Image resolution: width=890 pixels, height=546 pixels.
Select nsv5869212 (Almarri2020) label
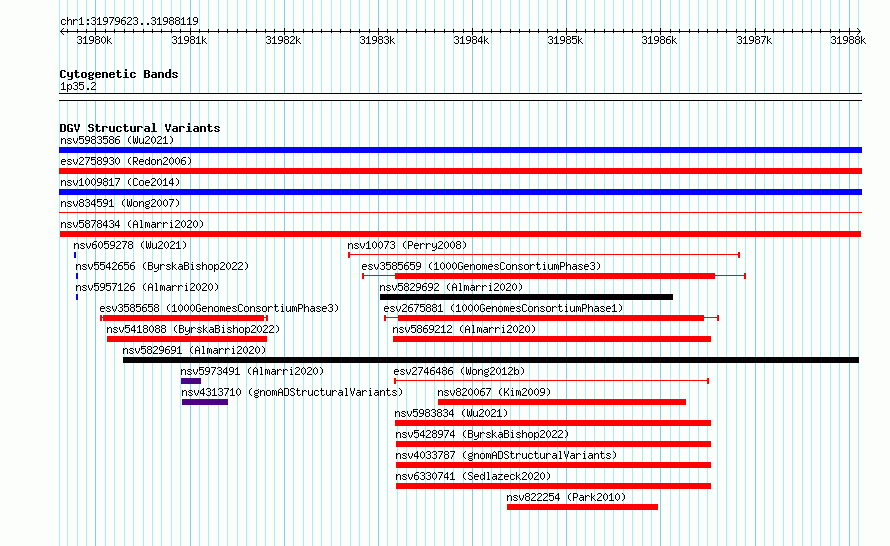click(464, 329)
